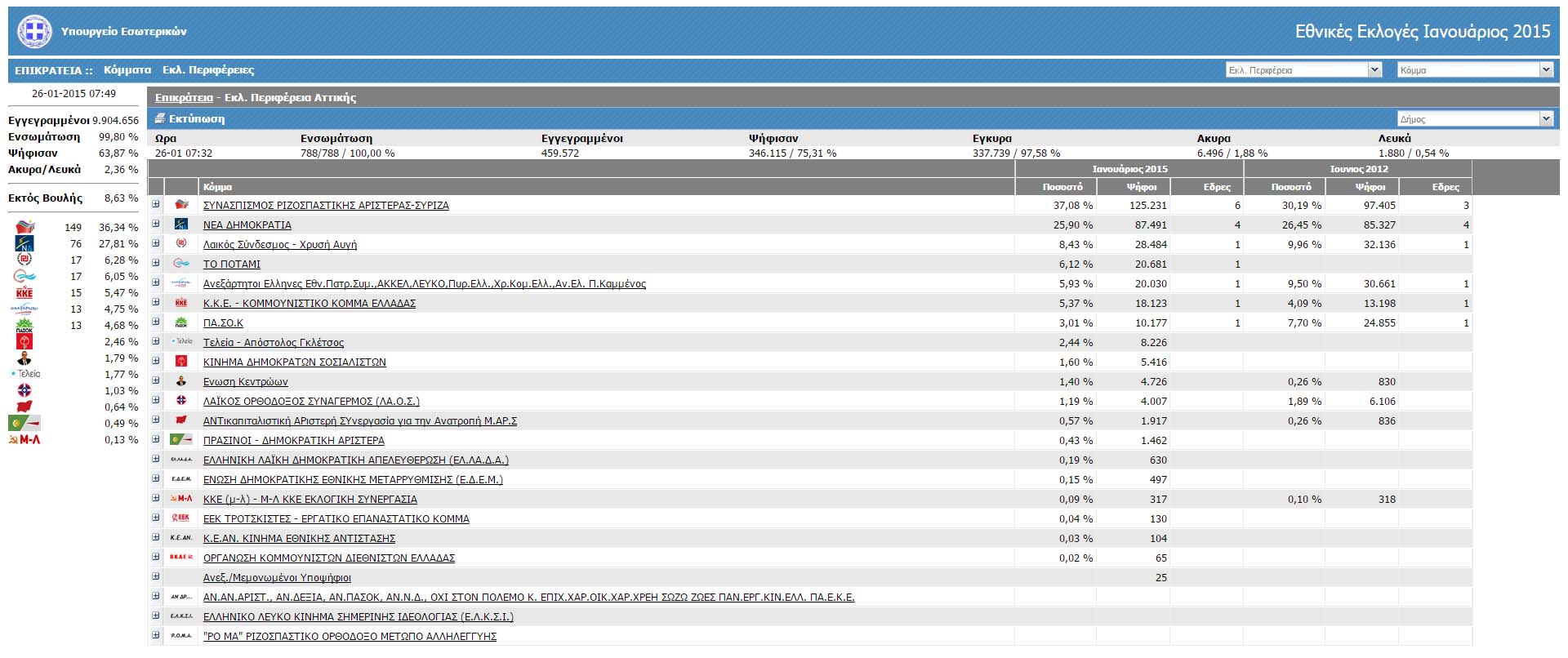Screen dimensions: 1568x658
Task: Open ΣΥΝΑΣΠΙΣΜΟΣ ΡΙΖΟΣΠΑΣΤΙΚΗΣ ΑΡΙΣΤΕΡΑΣ-ΣΥΡΙΖΑ link
Action: [x=326, y=206]
